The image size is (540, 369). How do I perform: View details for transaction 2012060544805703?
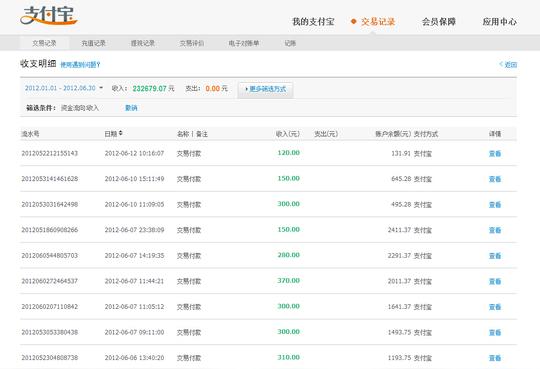point(495,256)
